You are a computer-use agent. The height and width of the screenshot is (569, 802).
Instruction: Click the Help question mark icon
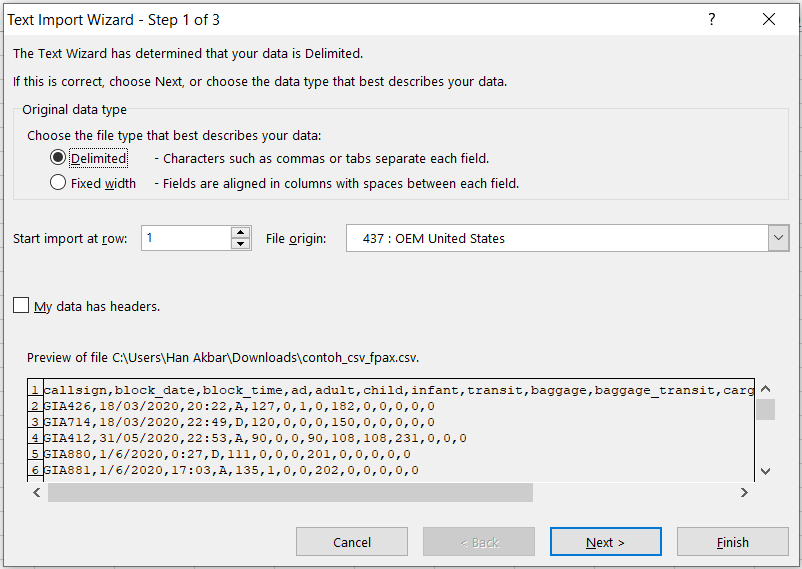tap(712, 20)
